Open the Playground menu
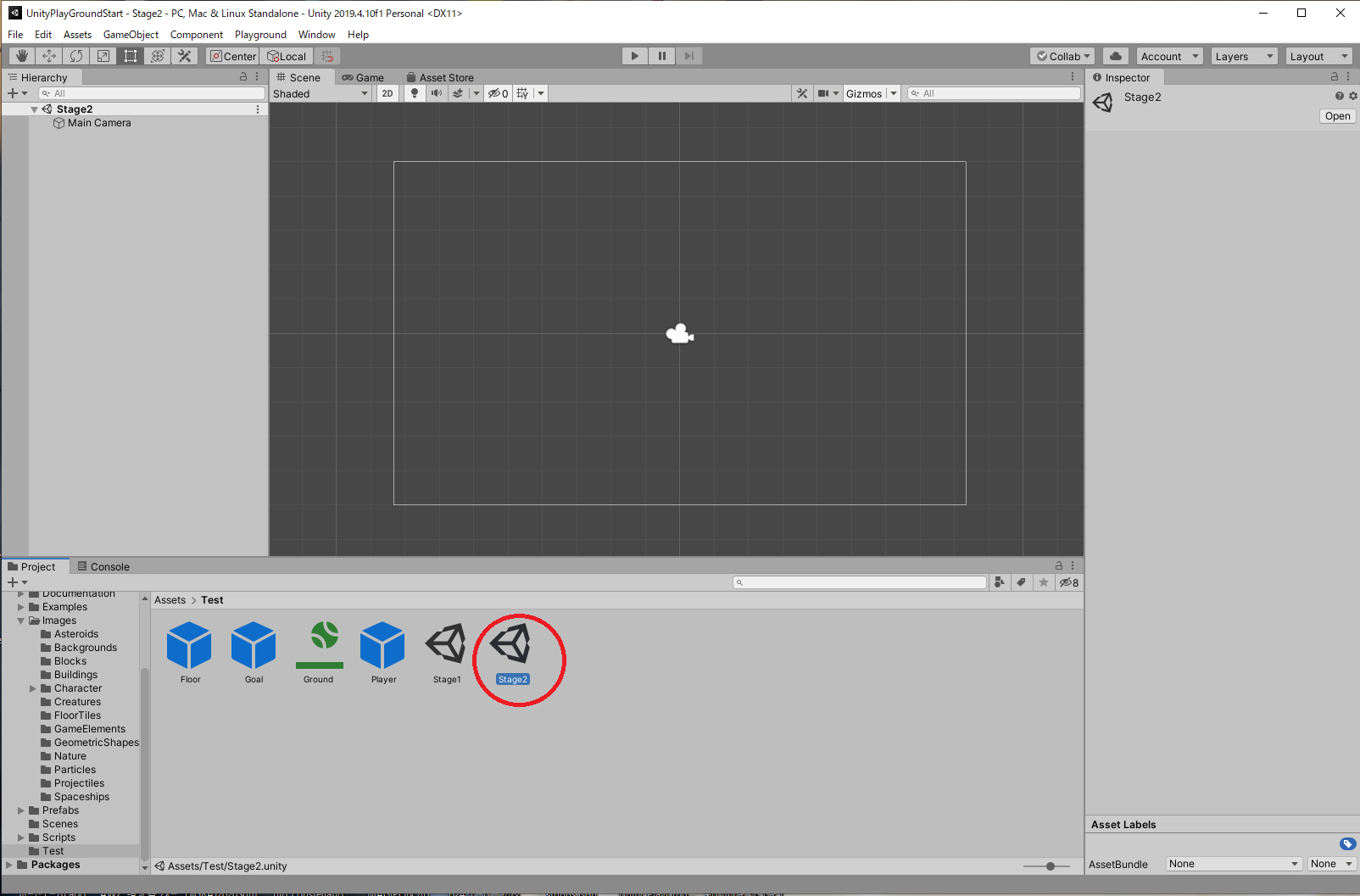Viewport: 1360px width, 896px height. coord(260,35)
